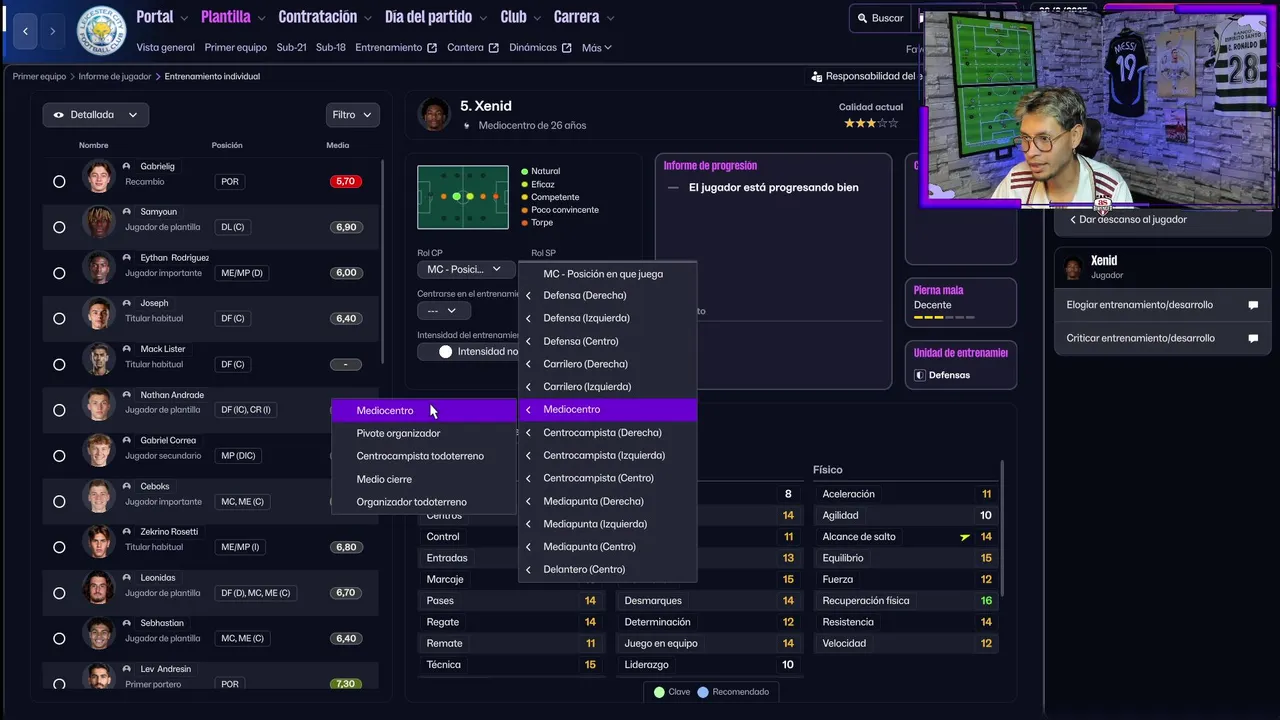Viewport: 1280px width, 720px height.
Task: Open Entrenamiento external link
Action: pyautogui.click(x=396, y=47)
